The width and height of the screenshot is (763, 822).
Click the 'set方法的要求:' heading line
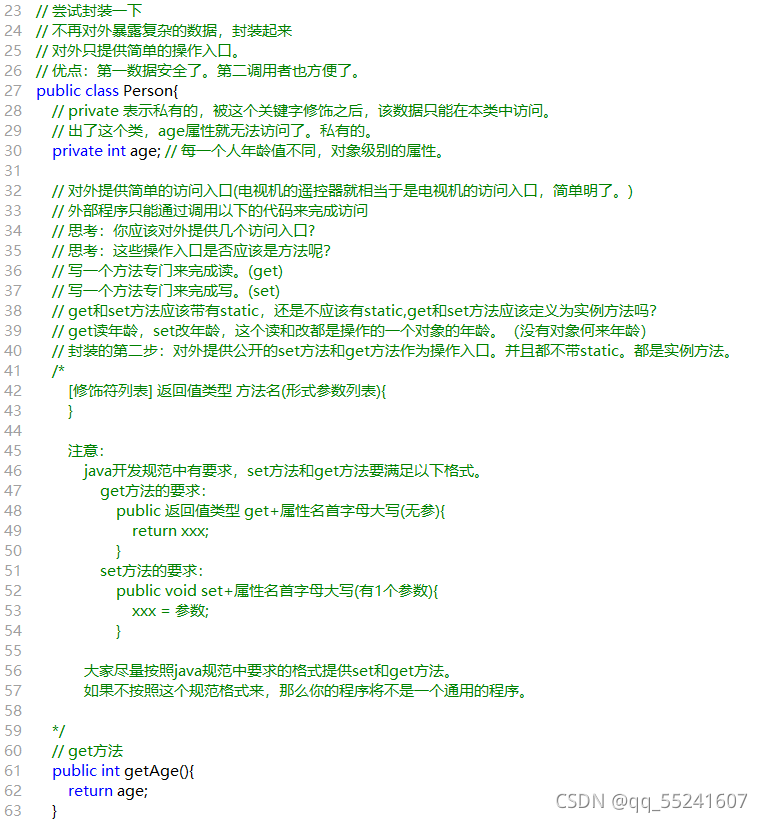pos(152,571)
